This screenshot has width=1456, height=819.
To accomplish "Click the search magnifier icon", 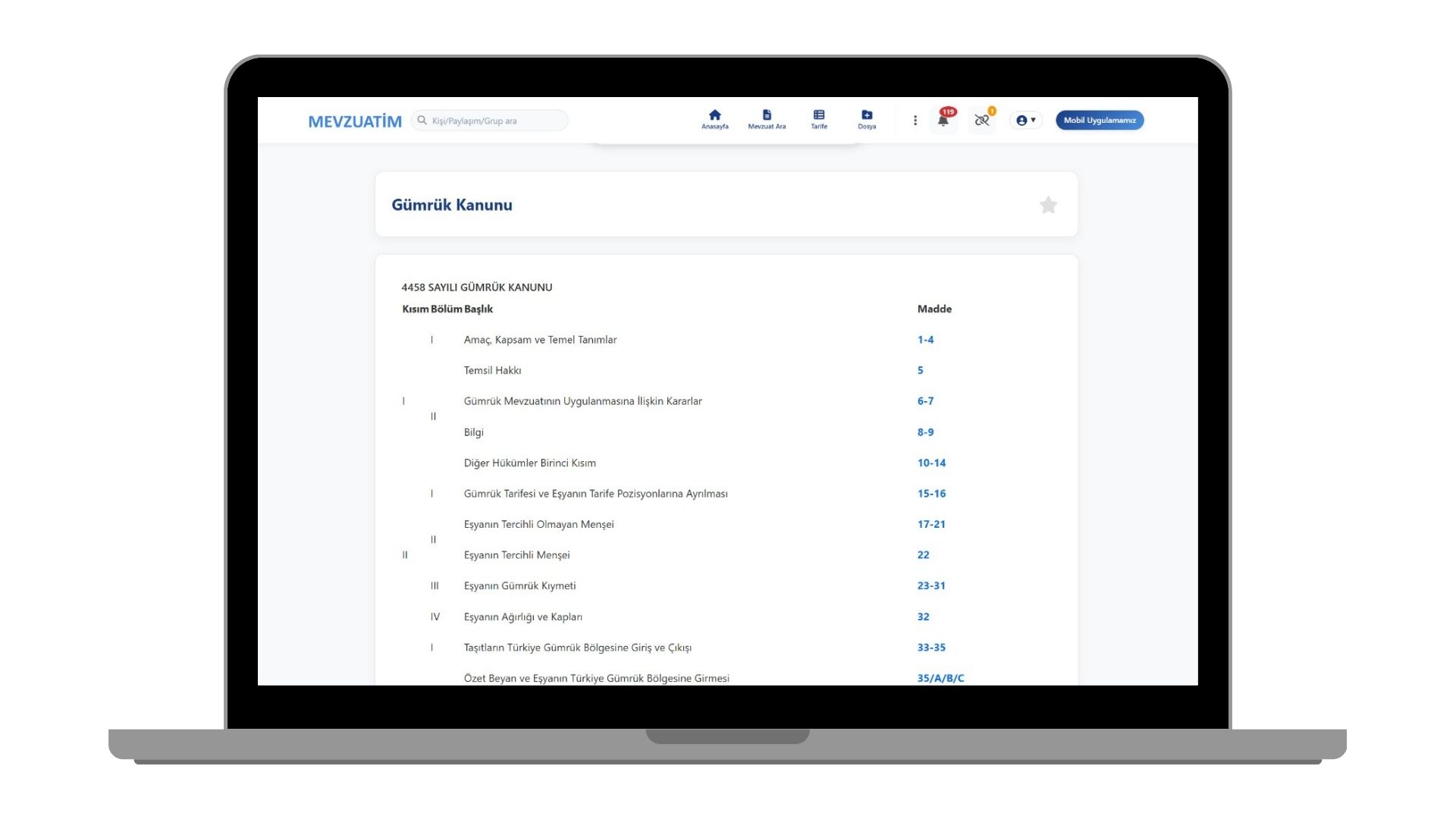I will tap(422, 121).
